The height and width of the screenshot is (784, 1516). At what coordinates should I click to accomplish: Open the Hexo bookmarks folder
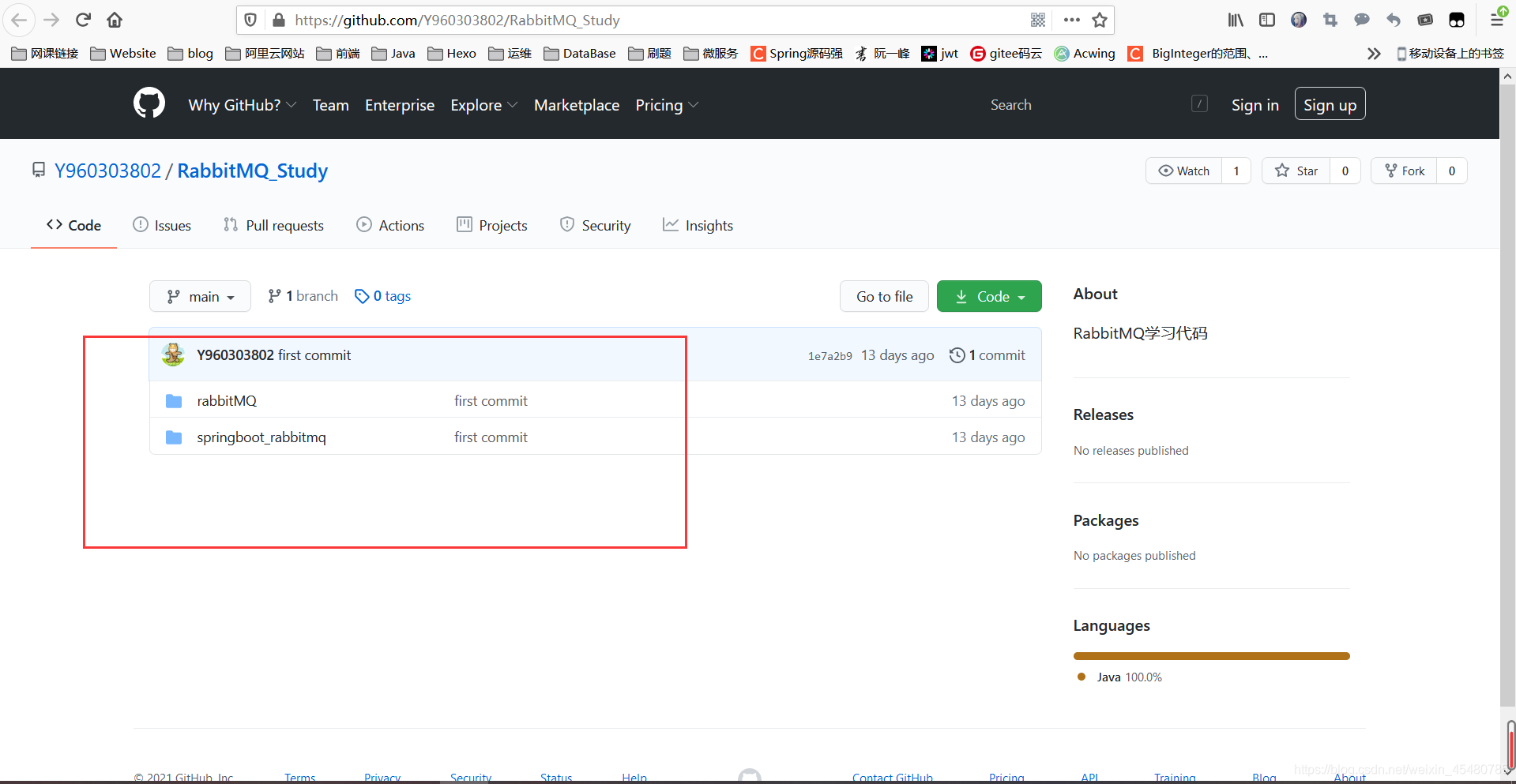[x=452, y=53]
